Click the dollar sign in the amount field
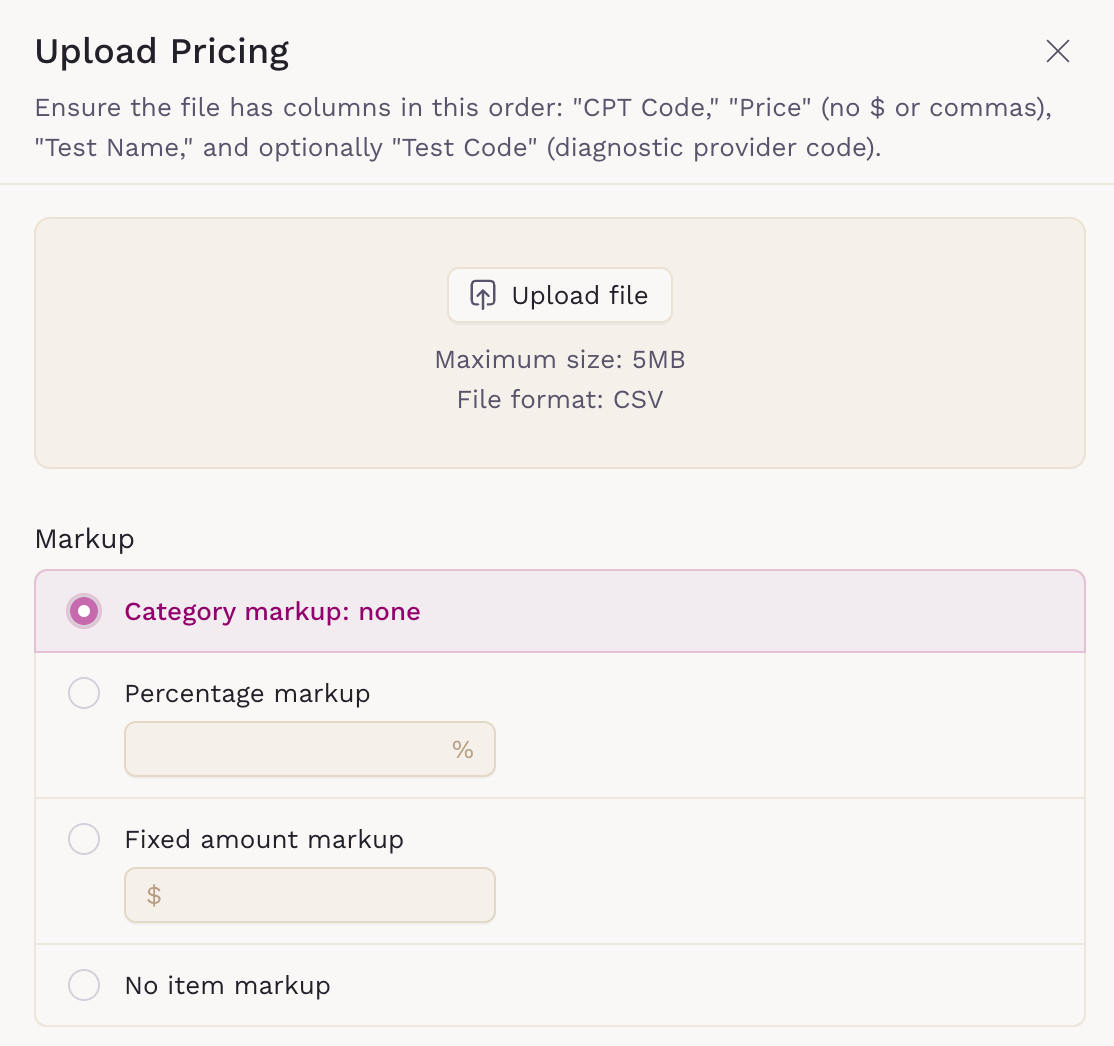The image size is (1114, 1046). tap(154, 895)
